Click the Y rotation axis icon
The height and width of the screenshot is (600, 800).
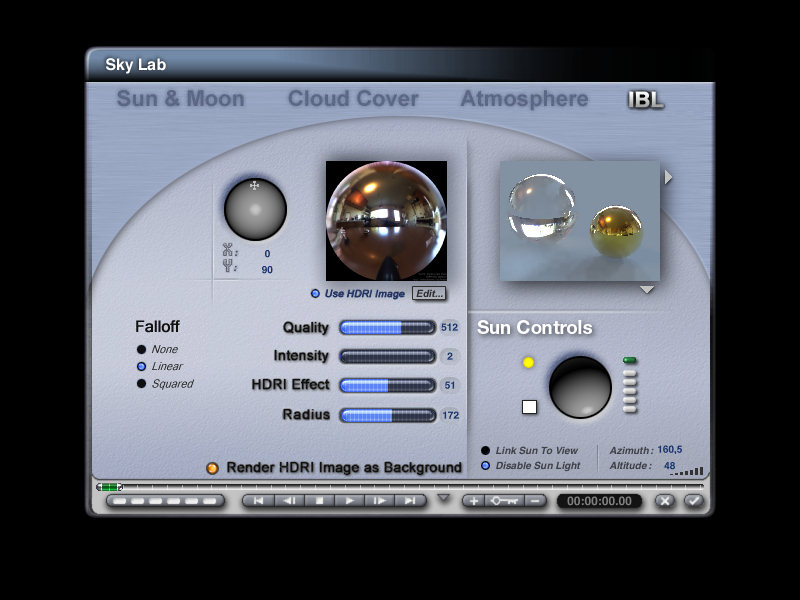[x=228, y=265]
